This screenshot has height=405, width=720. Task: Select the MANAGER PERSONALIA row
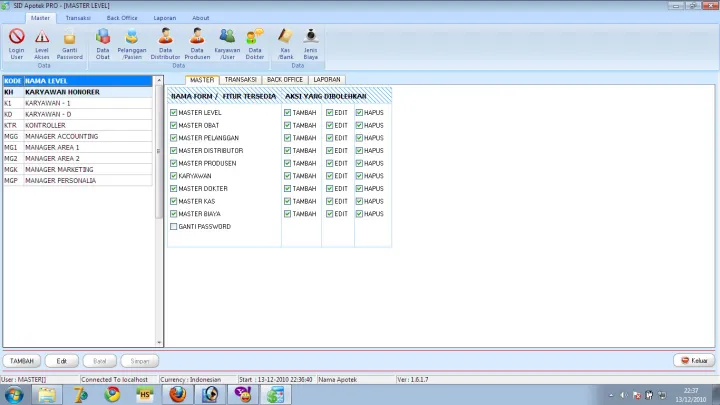pos(78,180)
